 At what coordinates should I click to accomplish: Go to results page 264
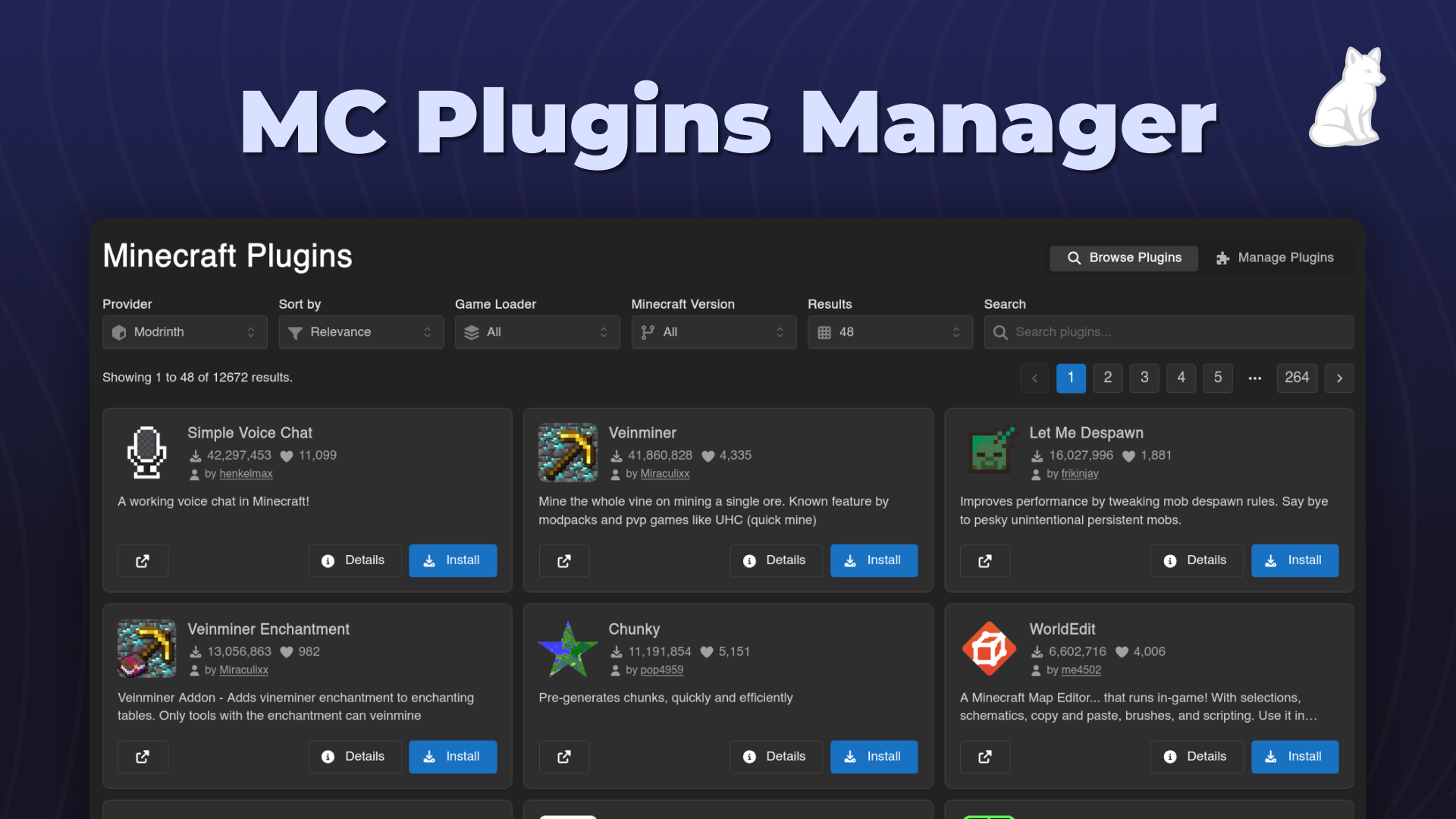pos(1297,378)
